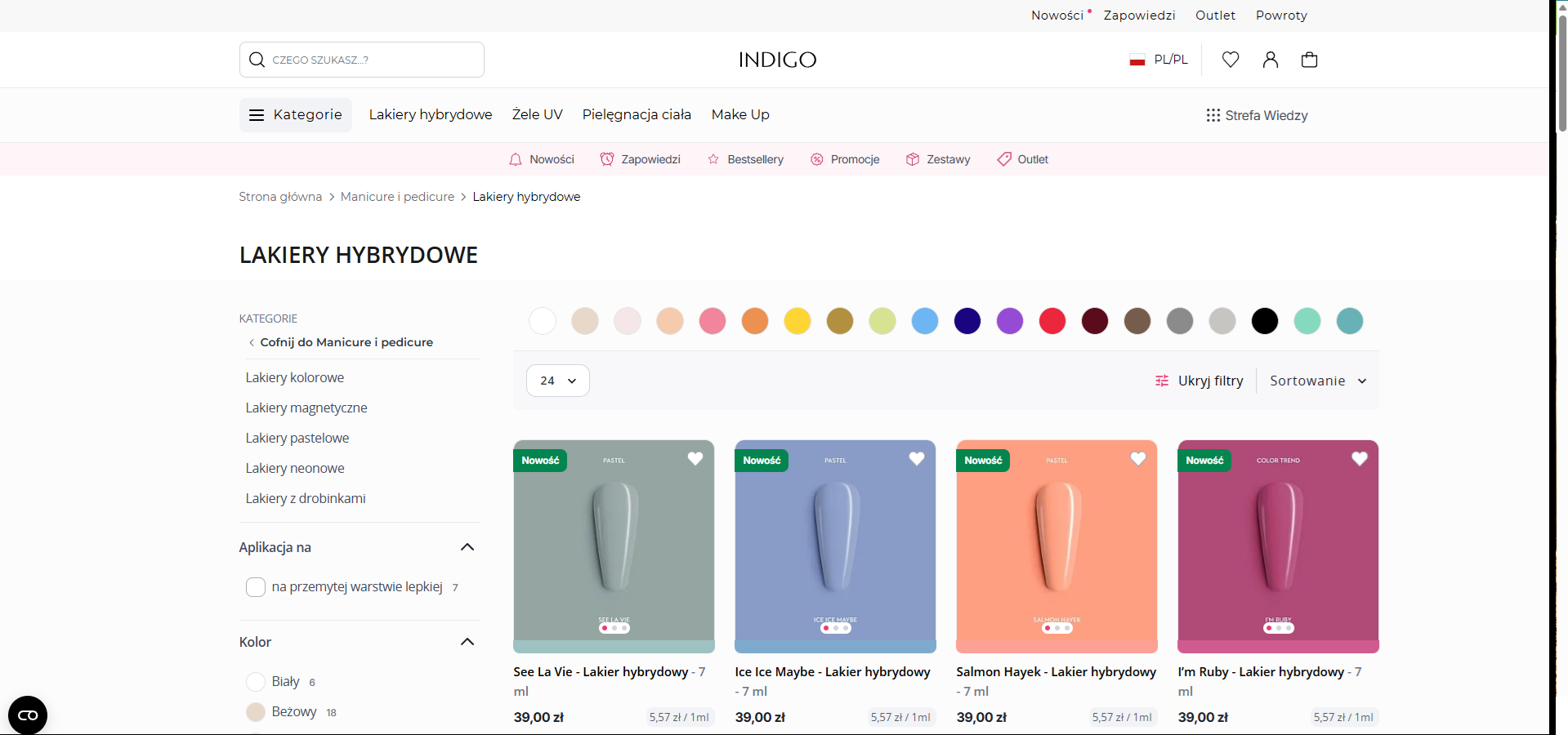The image size is (1568, 735).
Task: Open the 24 items per page dropdown
Action: click(x=558, y=381)
